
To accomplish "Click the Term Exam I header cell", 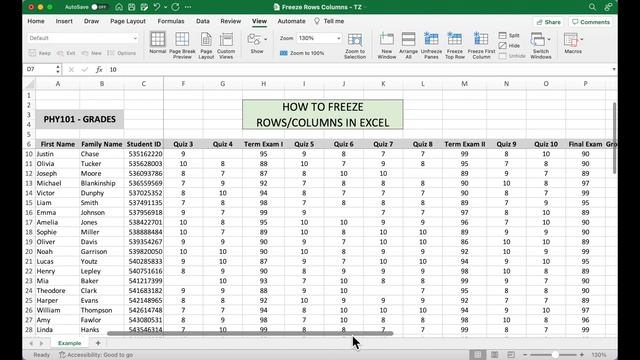I will coord(263,144).
